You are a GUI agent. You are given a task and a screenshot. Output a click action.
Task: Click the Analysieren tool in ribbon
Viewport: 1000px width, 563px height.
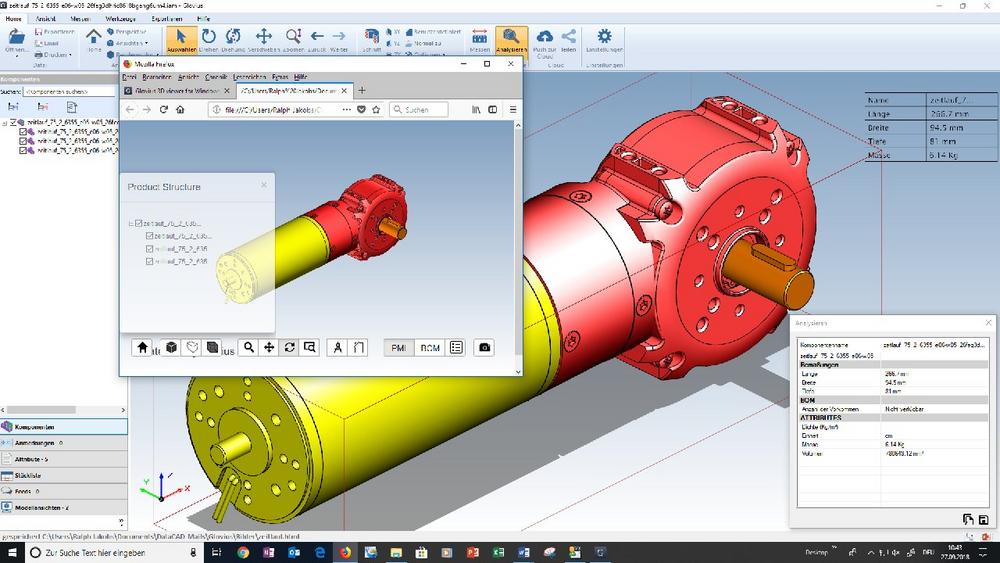(511, 40)
